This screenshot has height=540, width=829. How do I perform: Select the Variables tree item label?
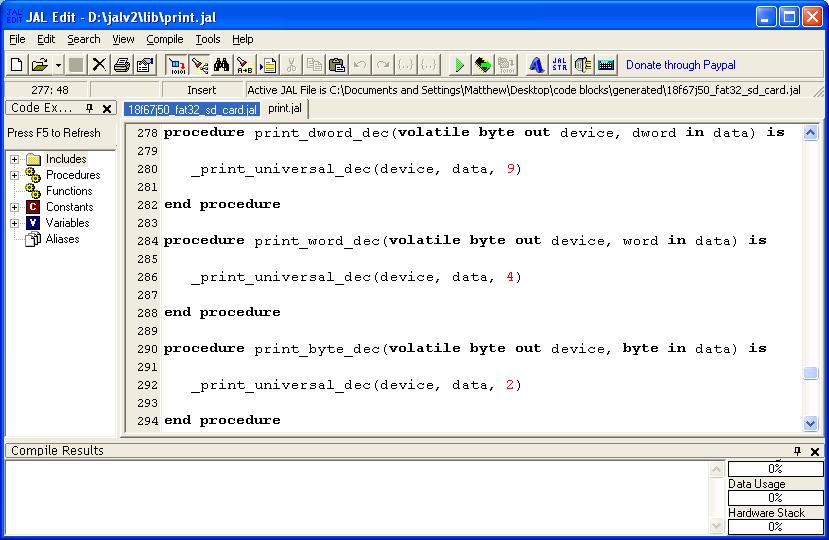(x=67, y=223)
